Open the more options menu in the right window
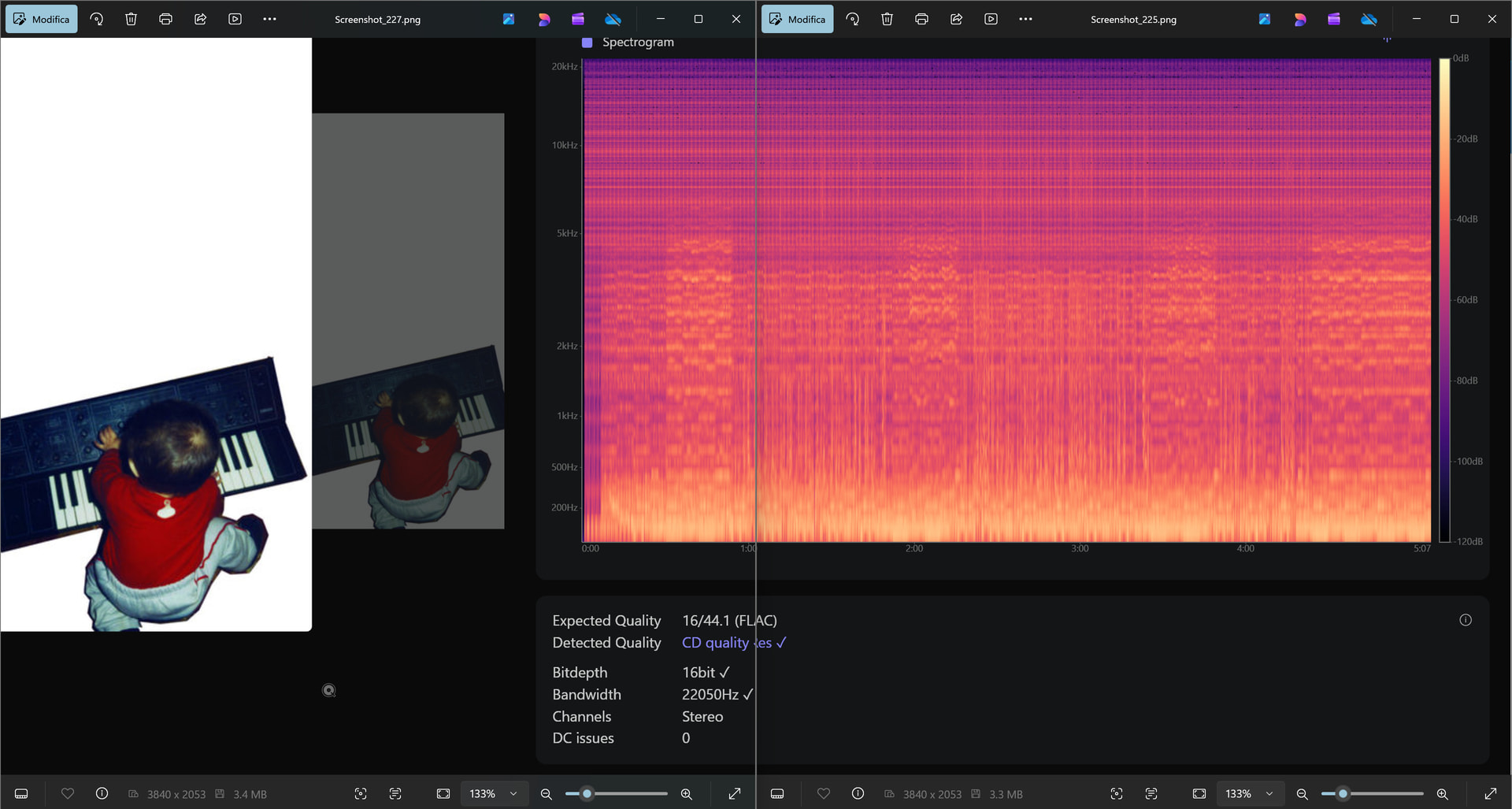 coord(1025,19)
